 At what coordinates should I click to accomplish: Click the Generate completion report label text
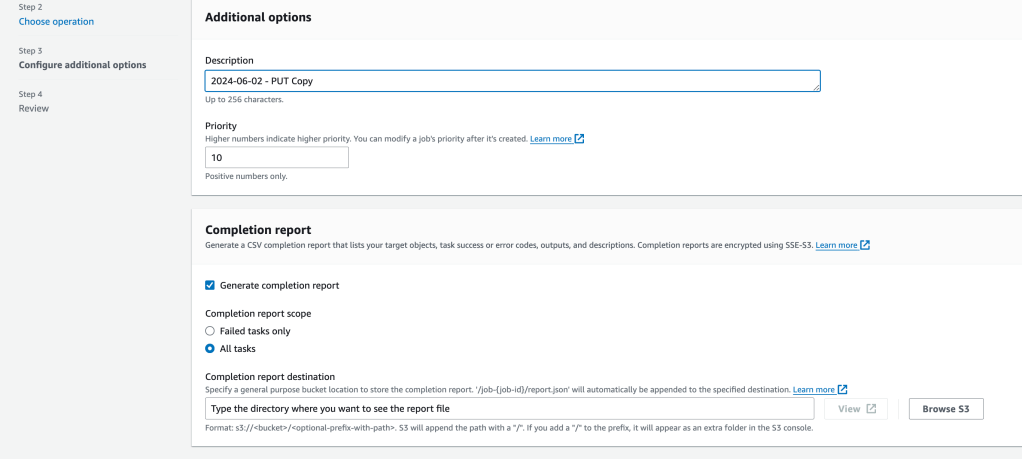pos(279,285)
